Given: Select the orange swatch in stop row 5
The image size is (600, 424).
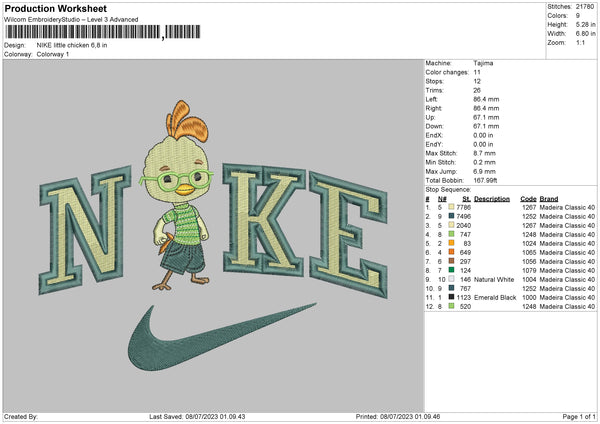Looking at the screenshot, I should 451,243.
